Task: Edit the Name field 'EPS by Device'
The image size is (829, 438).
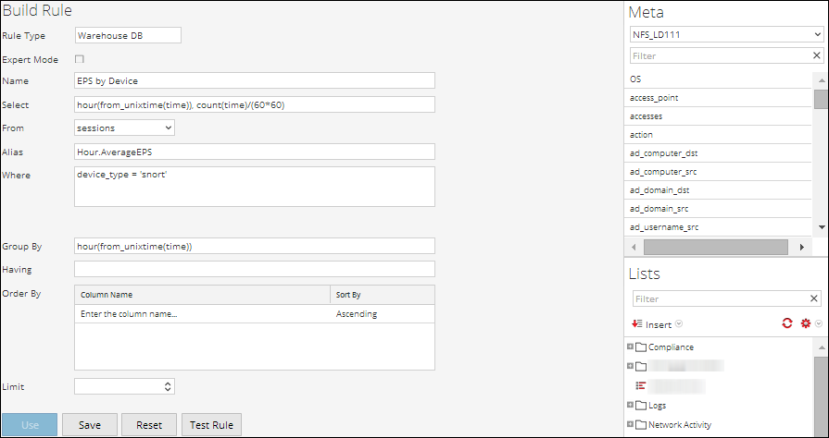Action: tap(254, 80)
